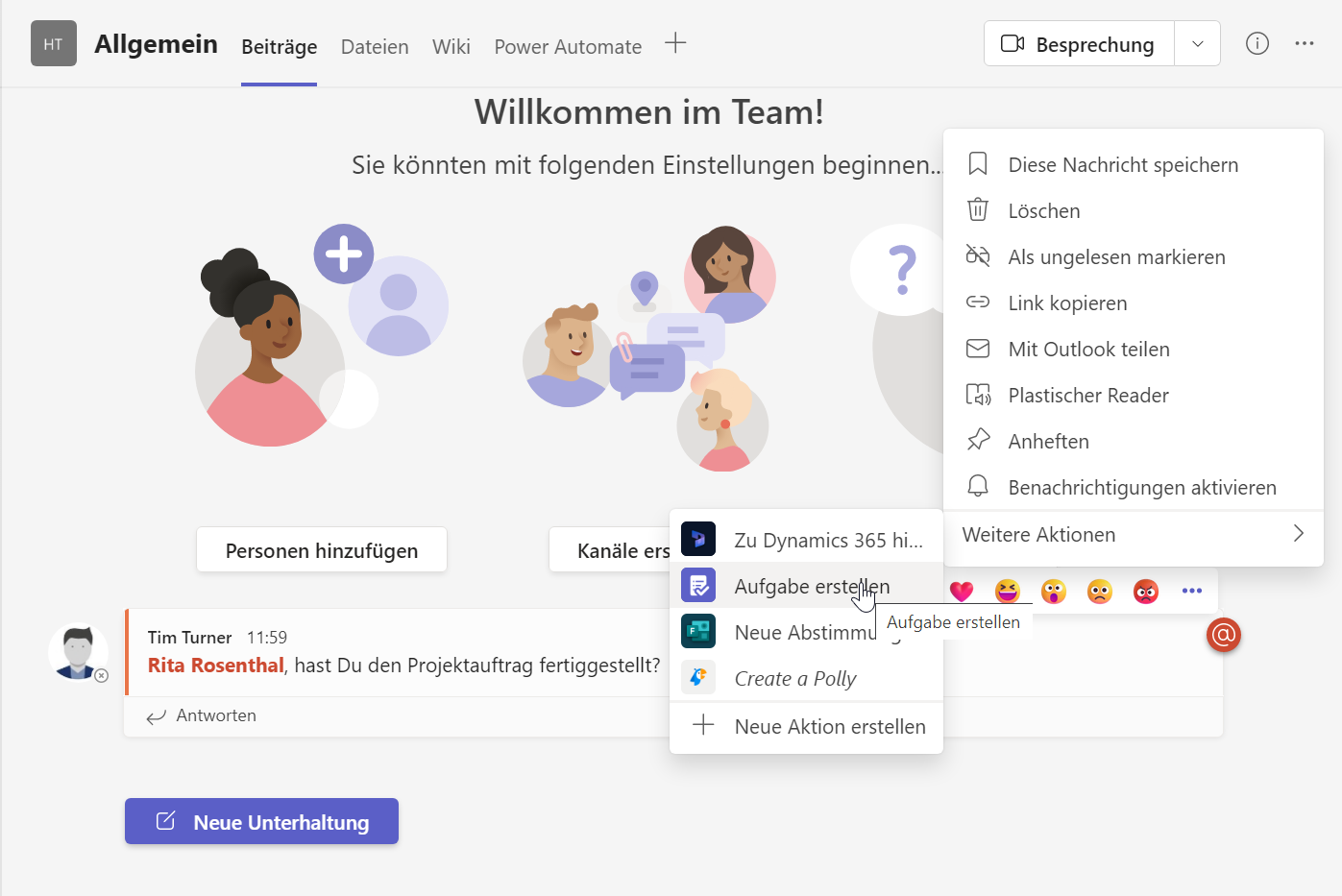Add a new tab with the plus icon
Viewport: 1342px width, 896px height.
pos(675,43)
